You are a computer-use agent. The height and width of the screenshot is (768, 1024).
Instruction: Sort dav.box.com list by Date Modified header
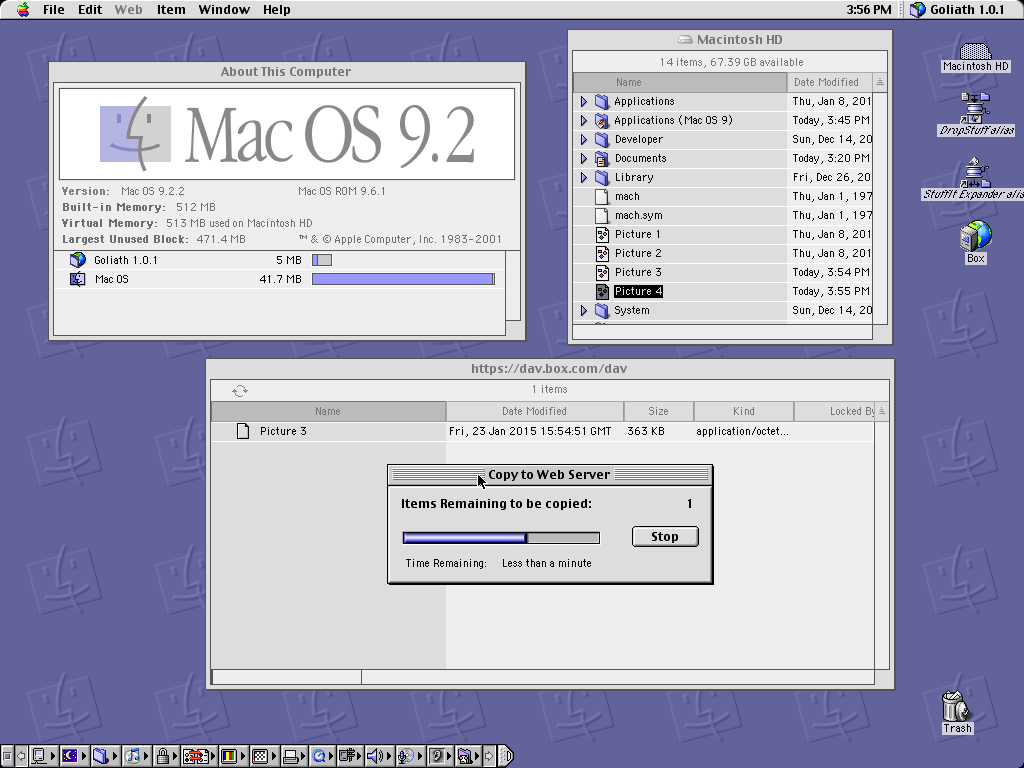(x=534, y=411)
